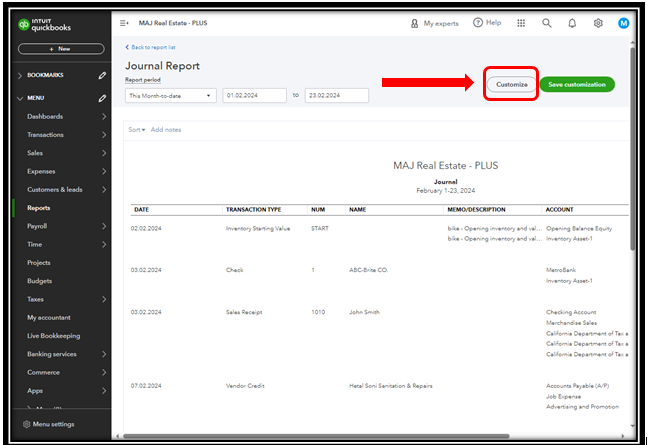Click Opening Balance Equity account

[579, 229]
